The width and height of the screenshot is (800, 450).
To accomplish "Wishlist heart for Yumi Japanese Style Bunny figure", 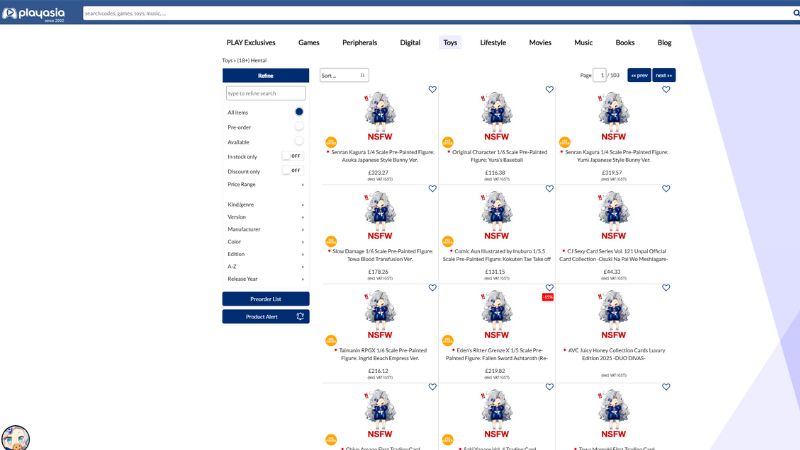I will (x=666, y=89).
